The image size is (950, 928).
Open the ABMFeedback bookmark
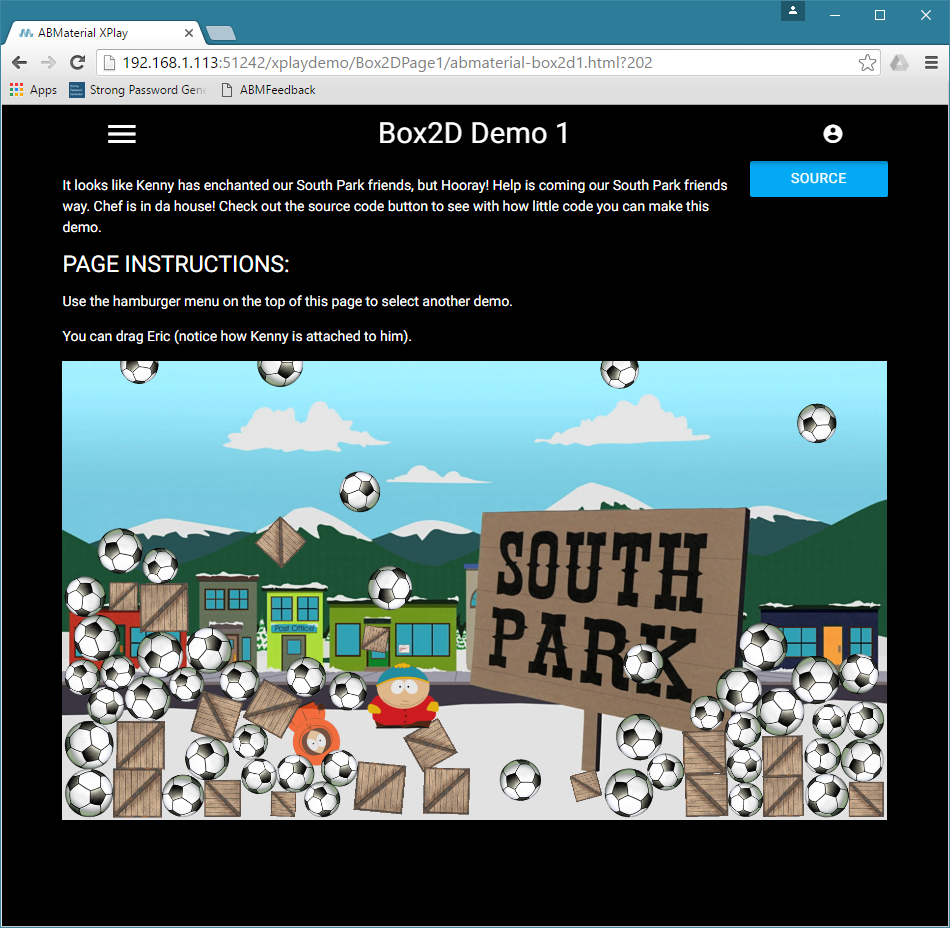(x=268, y=90)
